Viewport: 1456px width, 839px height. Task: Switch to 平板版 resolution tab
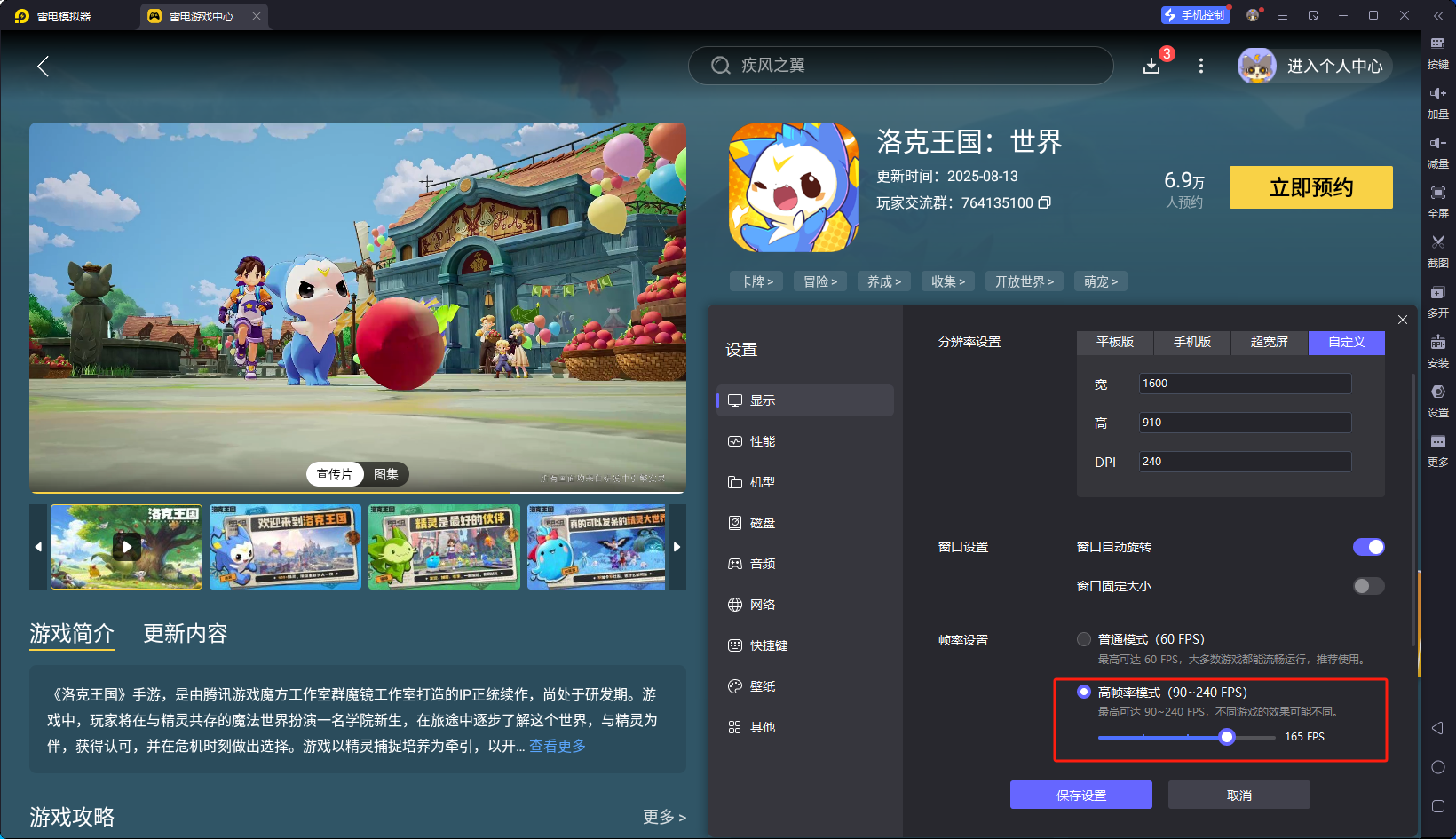(1114, 342)
